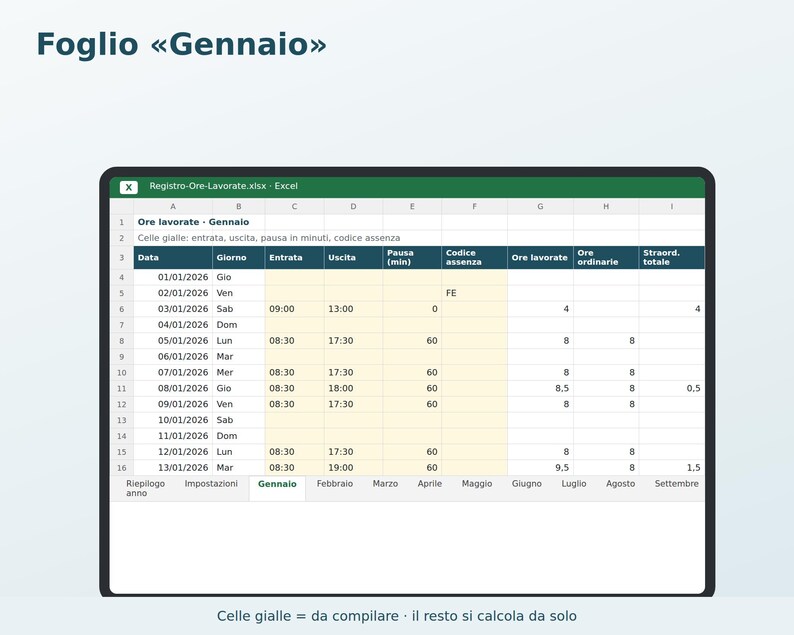Click the 'Ore ordinarie' heading cell
Screen dimensions: 794x635
click(x=606, y=258)
